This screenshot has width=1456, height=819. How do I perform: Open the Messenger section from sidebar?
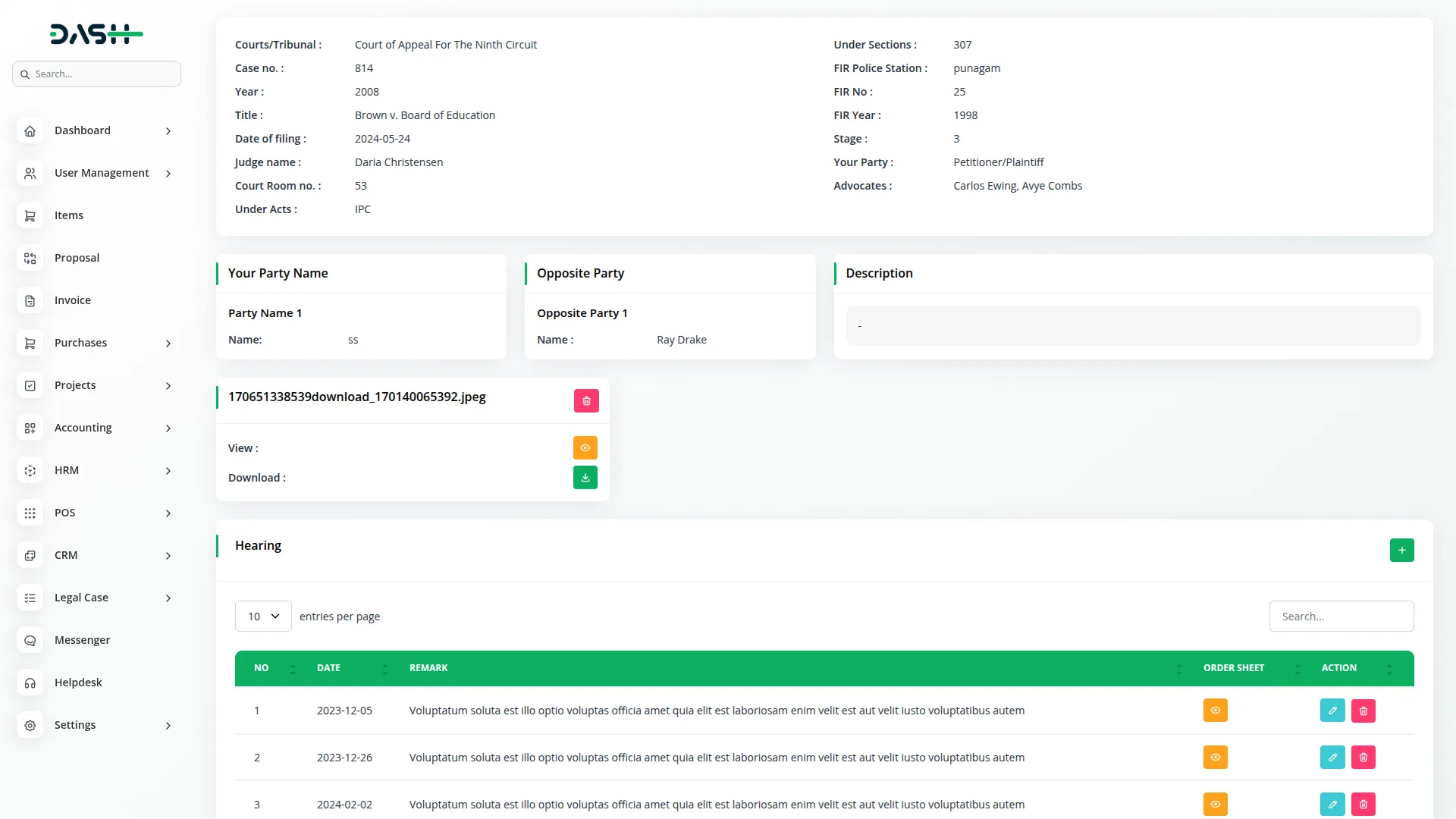81,639
